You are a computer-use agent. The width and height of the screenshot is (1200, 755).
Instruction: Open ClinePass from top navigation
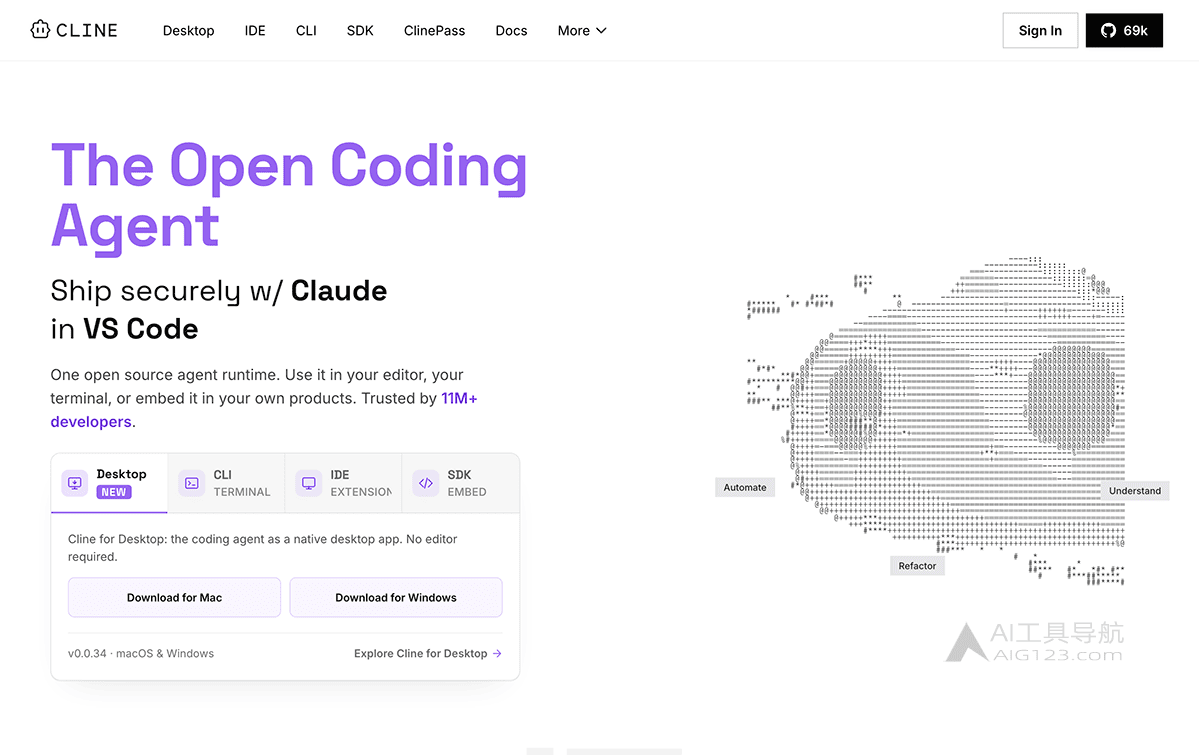pyautogui.click(x=434, y=30)
